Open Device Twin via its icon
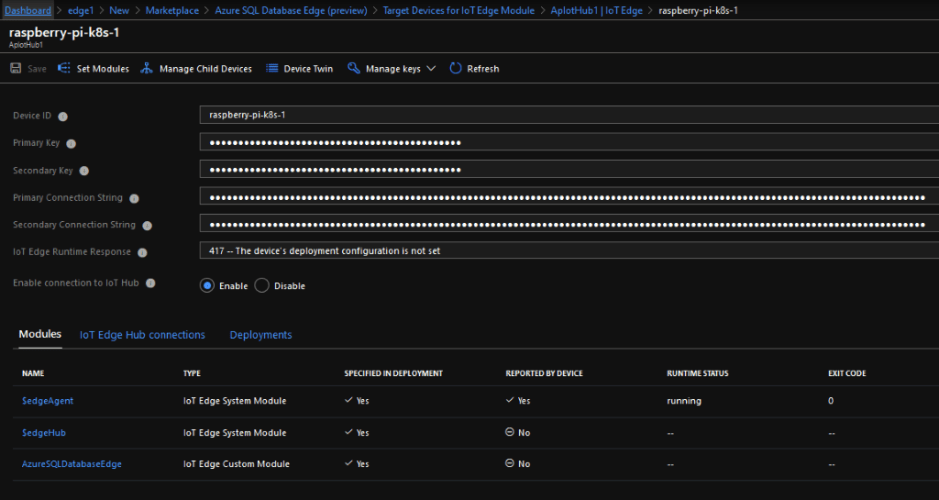Screen dimensions: 939x500 point(272,69)
